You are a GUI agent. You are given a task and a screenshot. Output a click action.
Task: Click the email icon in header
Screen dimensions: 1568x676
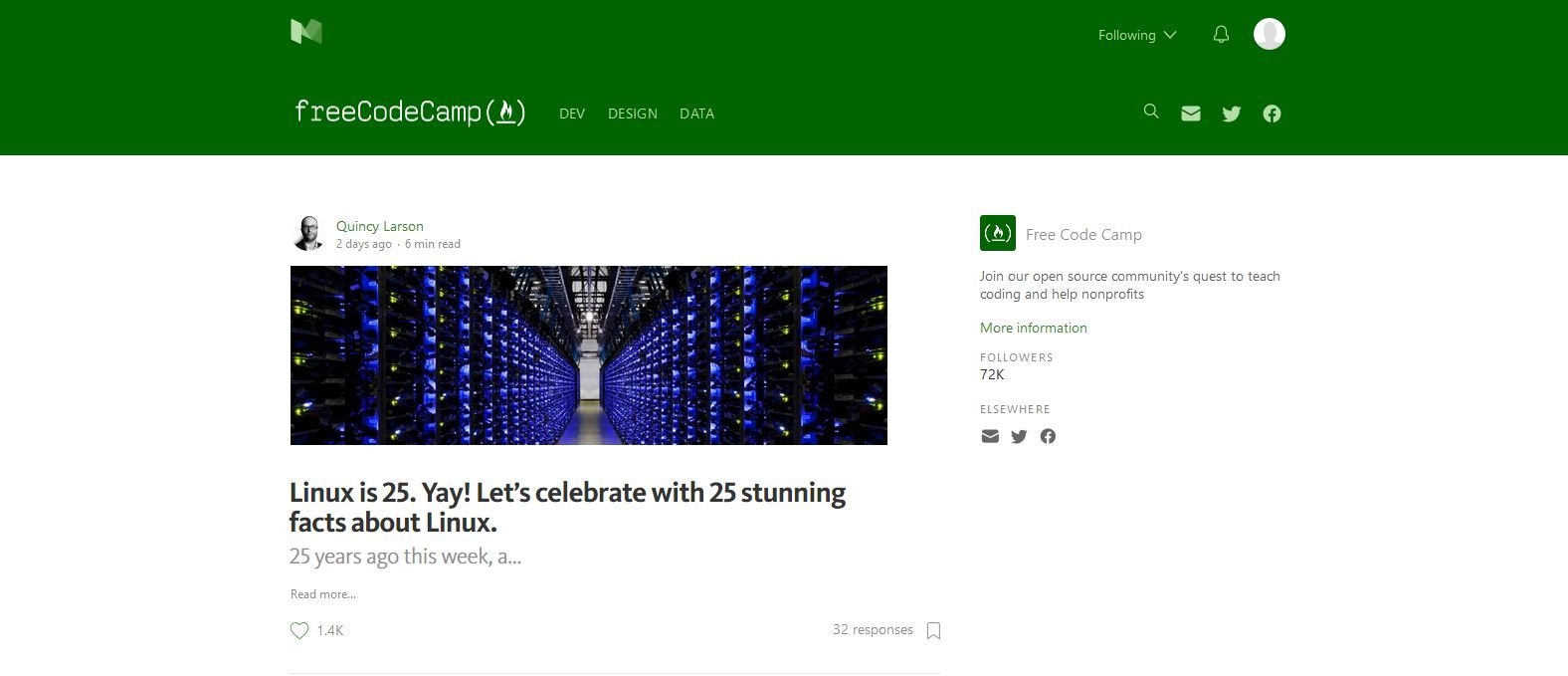(1191, 113)
